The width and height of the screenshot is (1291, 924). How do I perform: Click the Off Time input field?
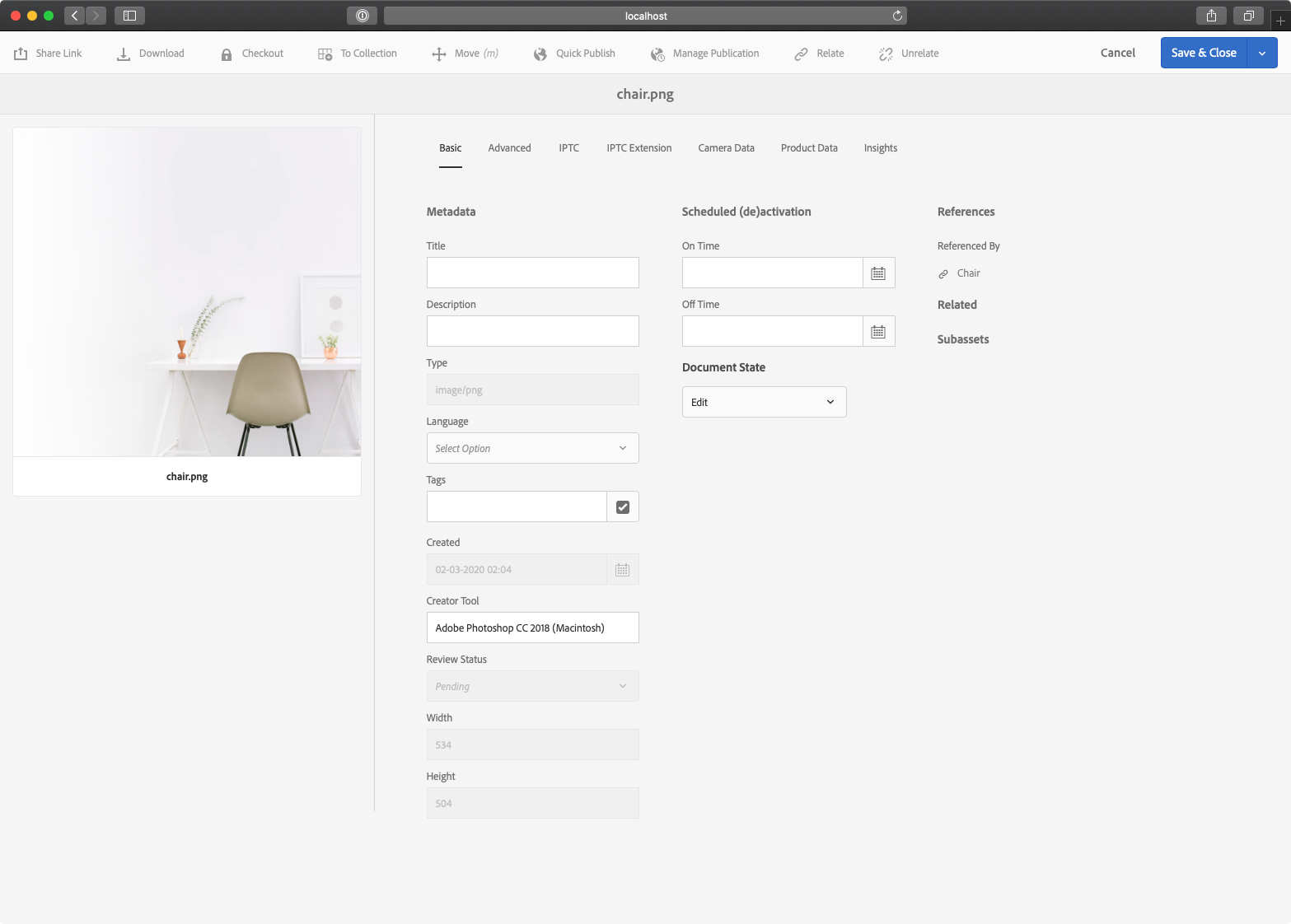tap(772, 331)
